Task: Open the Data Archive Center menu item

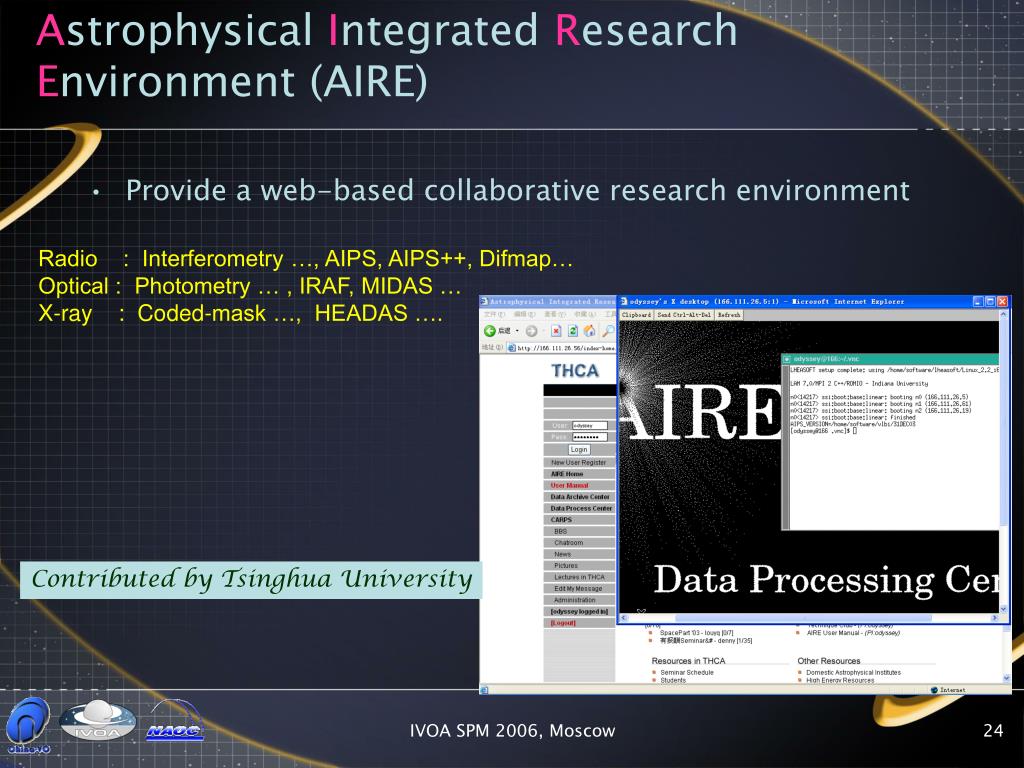Action: [580, 497]
